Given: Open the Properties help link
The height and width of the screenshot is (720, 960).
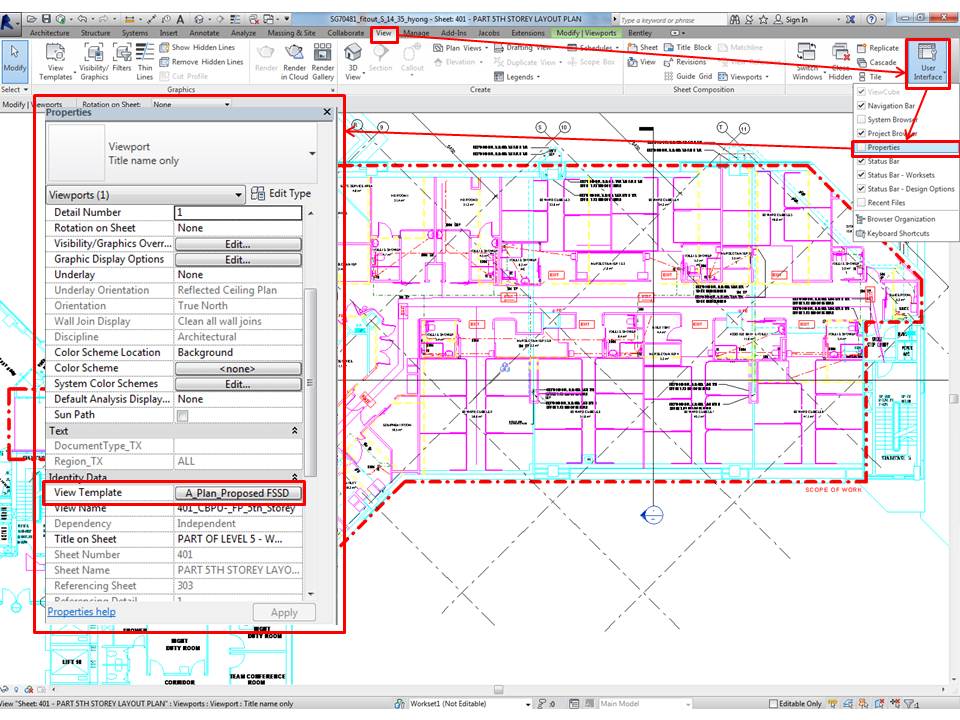Looking at the screenshot, I should click(x=80, y=611).
